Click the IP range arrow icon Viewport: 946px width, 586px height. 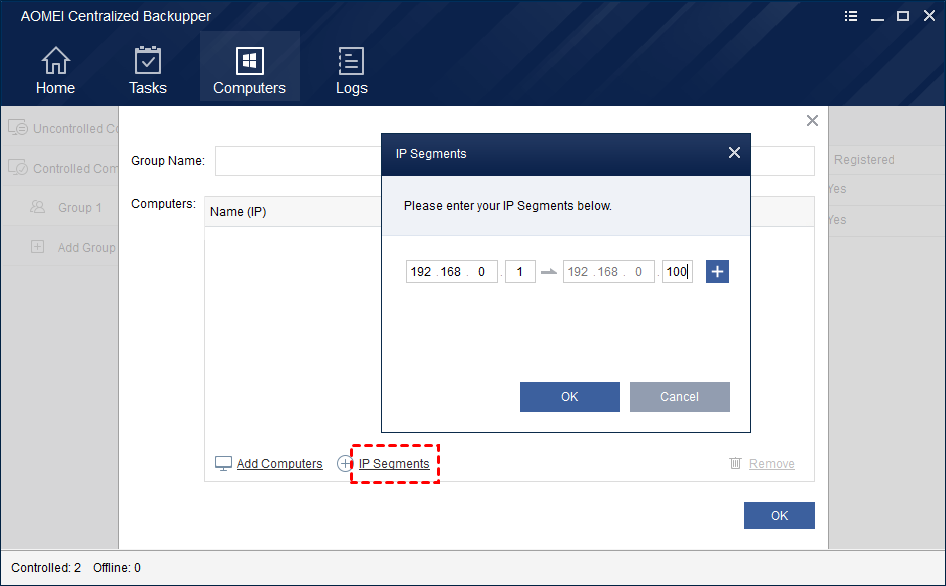tap(549, 272)
